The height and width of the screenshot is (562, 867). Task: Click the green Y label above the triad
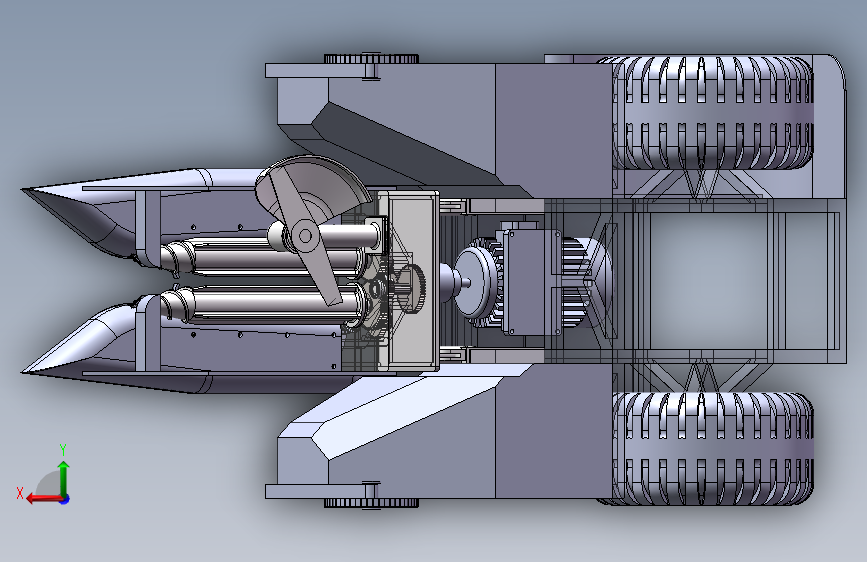[x=63, y=449]
